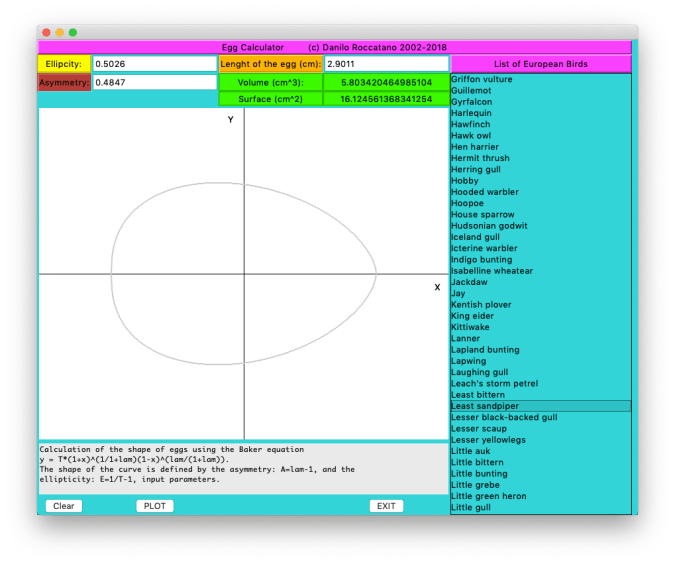Click the PLOT button
The height and width of the screenshot is (564, 675).
[154, 506]
